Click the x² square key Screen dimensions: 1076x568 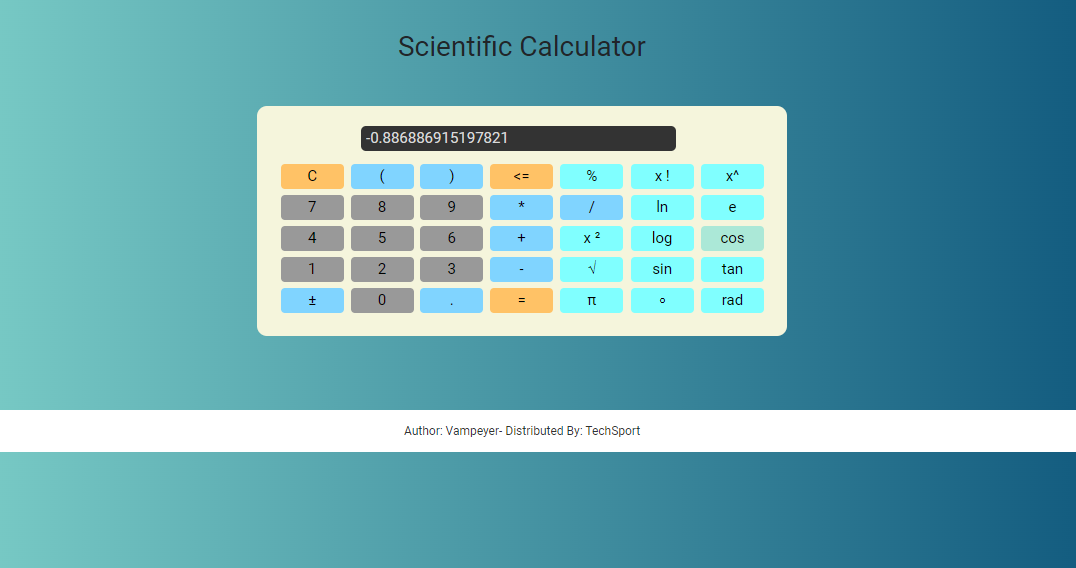click(592, 239)
